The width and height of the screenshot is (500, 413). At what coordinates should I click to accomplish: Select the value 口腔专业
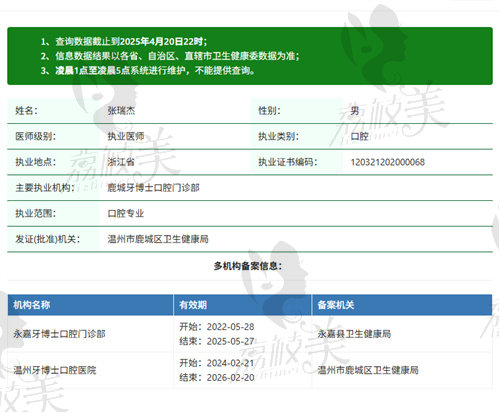126,213
